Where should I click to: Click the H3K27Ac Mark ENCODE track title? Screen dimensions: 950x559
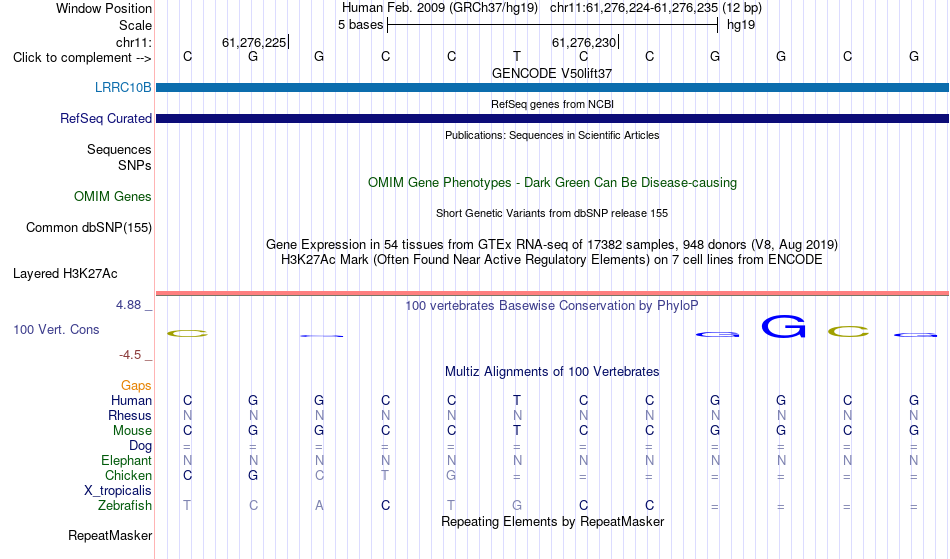pos(552,259)
